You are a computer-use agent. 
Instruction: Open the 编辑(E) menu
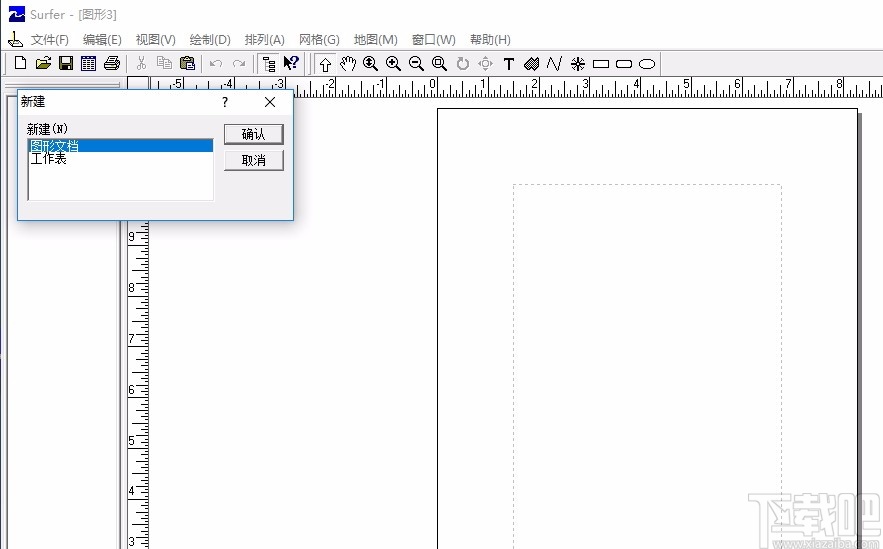click(102, 39)
